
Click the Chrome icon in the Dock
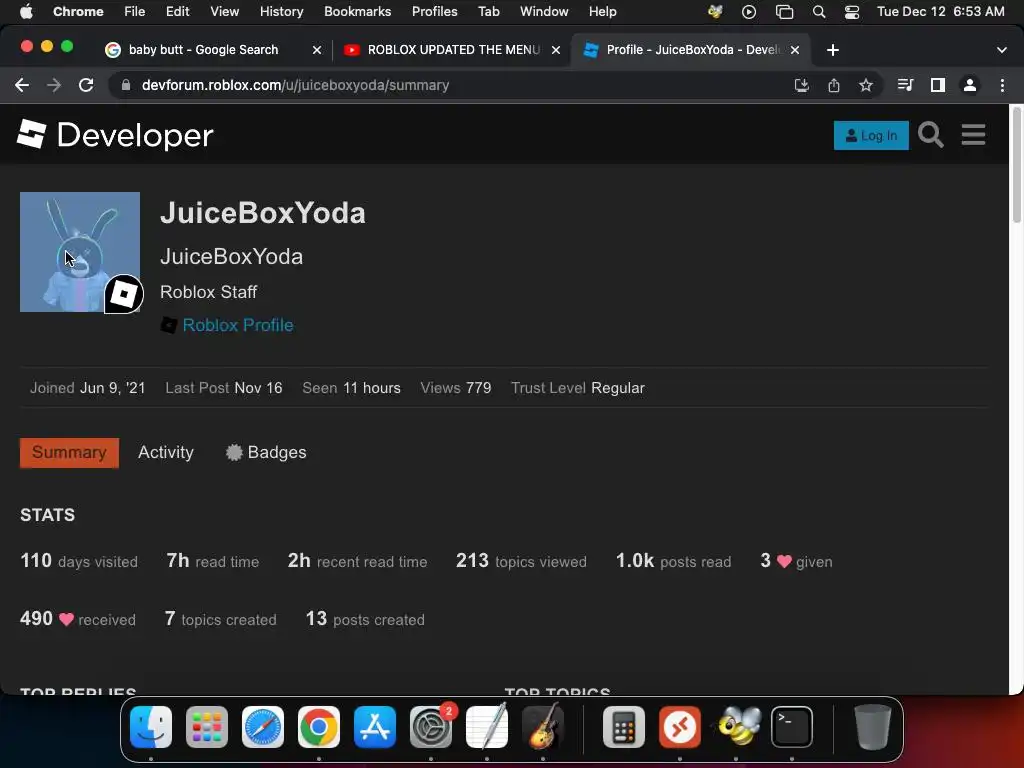[319, 726]
